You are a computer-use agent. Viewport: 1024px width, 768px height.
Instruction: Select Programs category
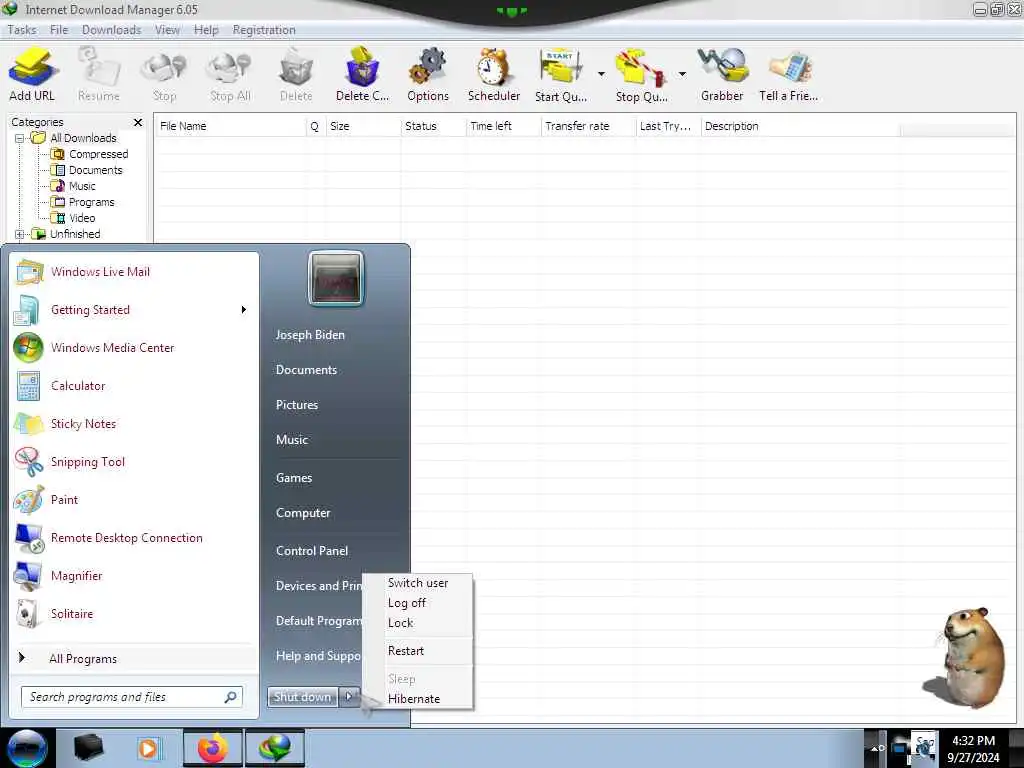coord(91,202)
